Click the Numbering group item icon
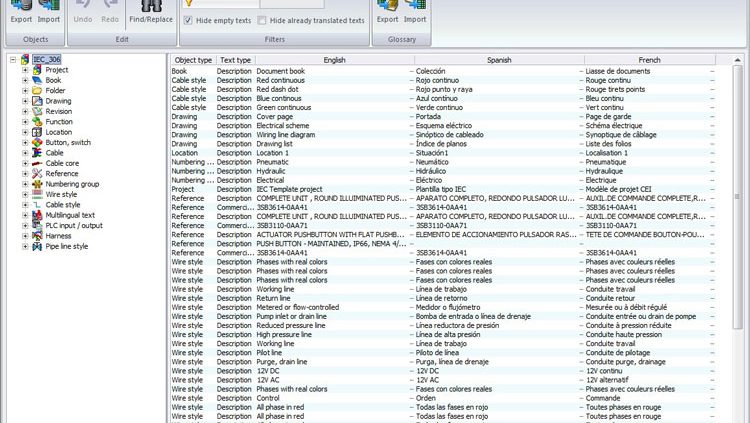The image size is (750, 423). pyautogui.click(x=37, y=184)
